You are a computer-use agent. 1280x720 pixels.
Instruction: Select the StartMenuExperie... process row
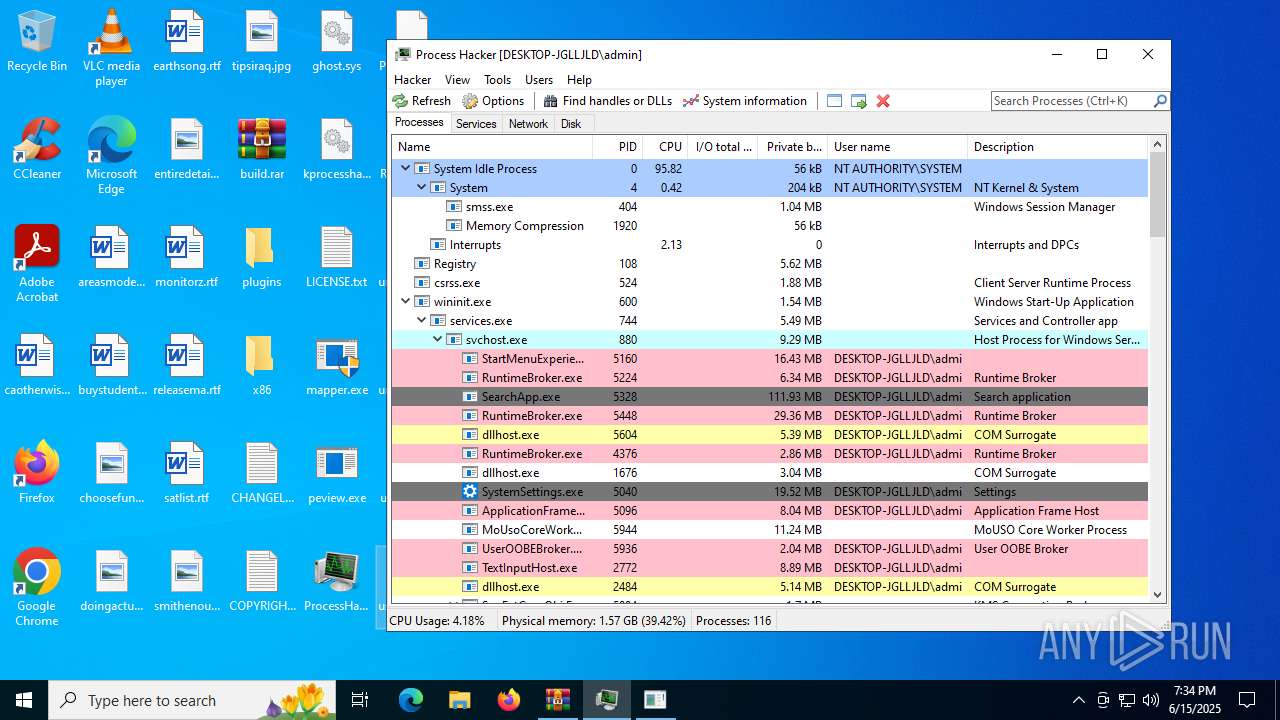[x=769, y=359]
